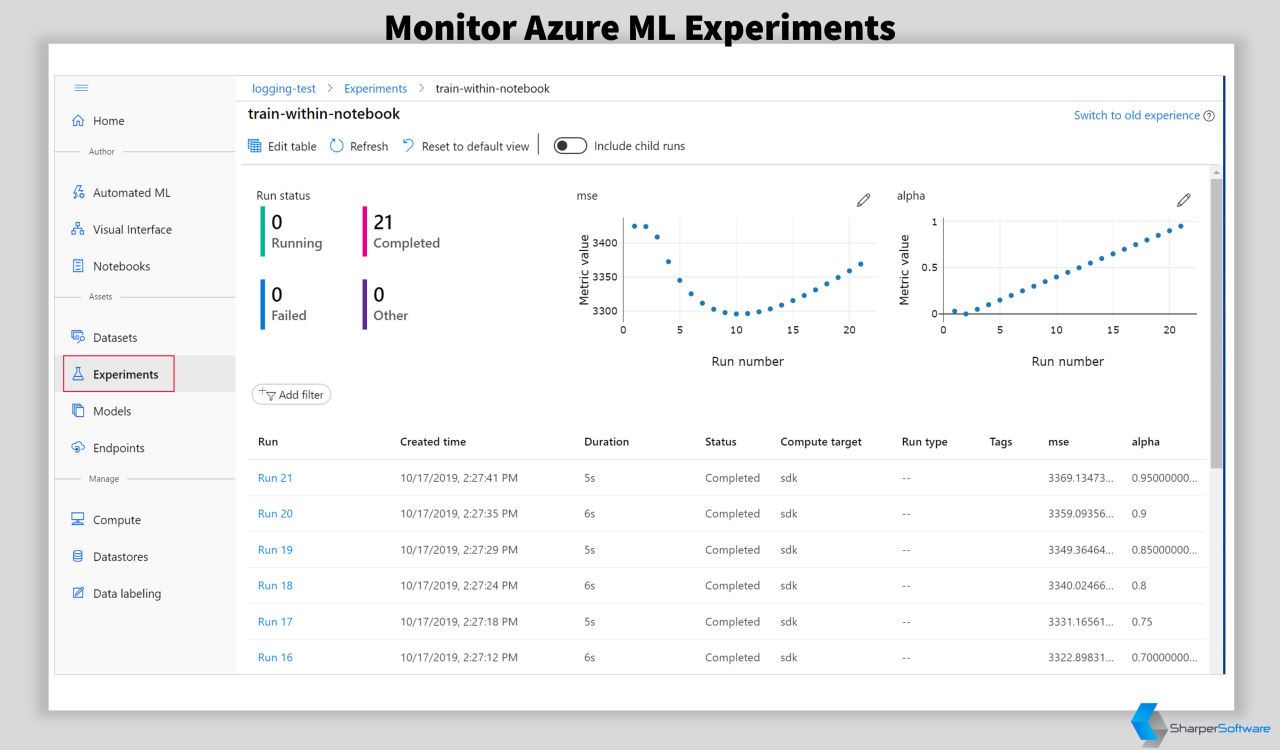Screen dimensions: 1280x750
Task: Open Run 16 link
Action: (x=275, y=658)
